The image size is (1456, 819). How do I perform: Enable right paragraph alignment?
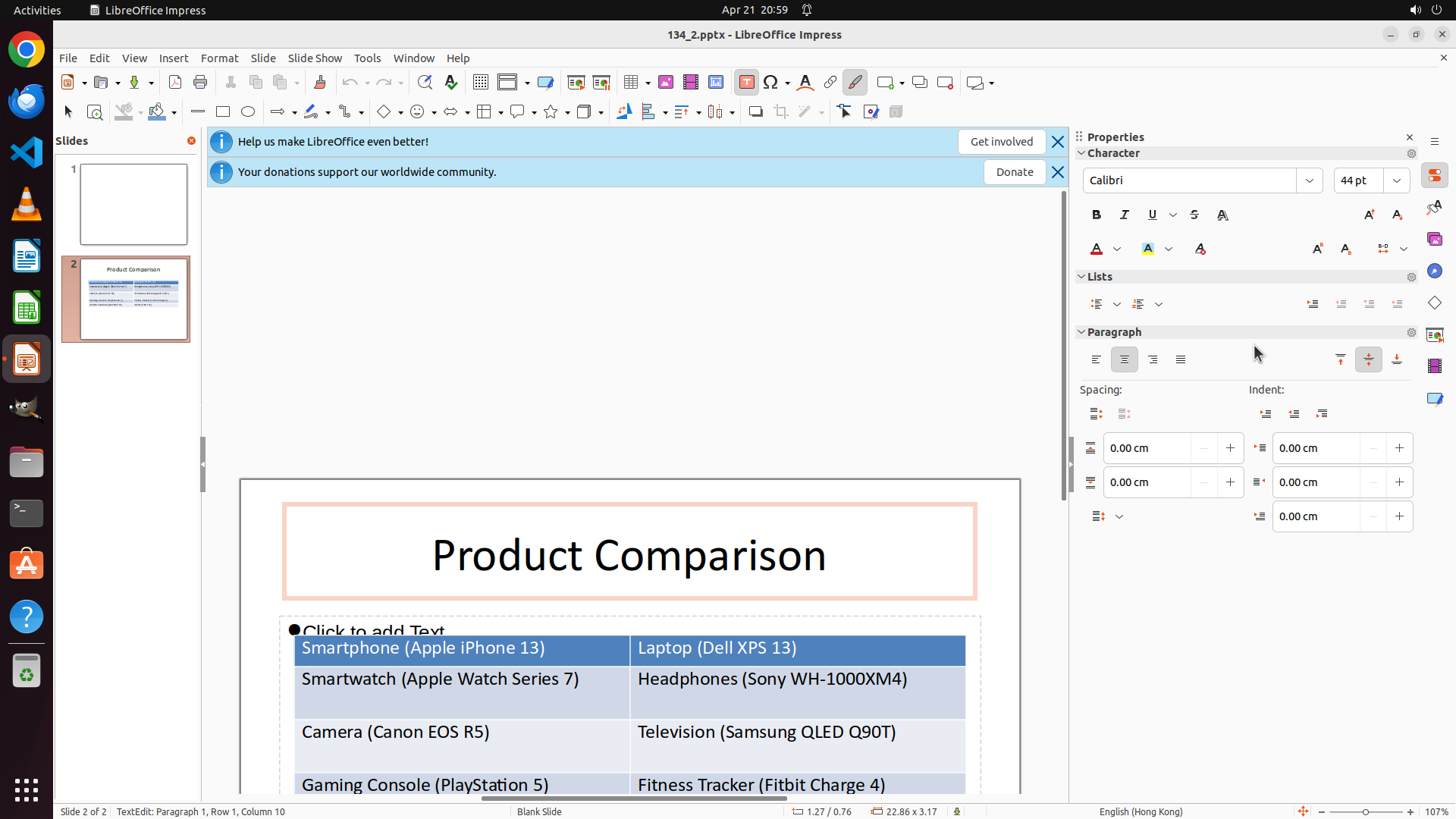[x=1153, y=359]
